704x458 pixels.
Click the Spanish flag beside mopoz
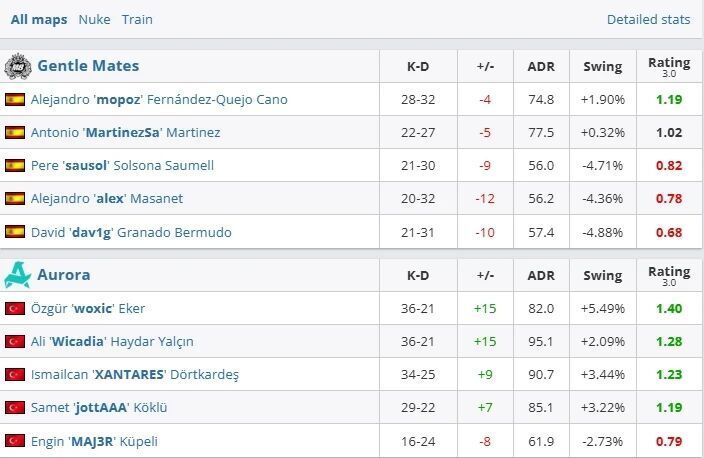point(15,99)
